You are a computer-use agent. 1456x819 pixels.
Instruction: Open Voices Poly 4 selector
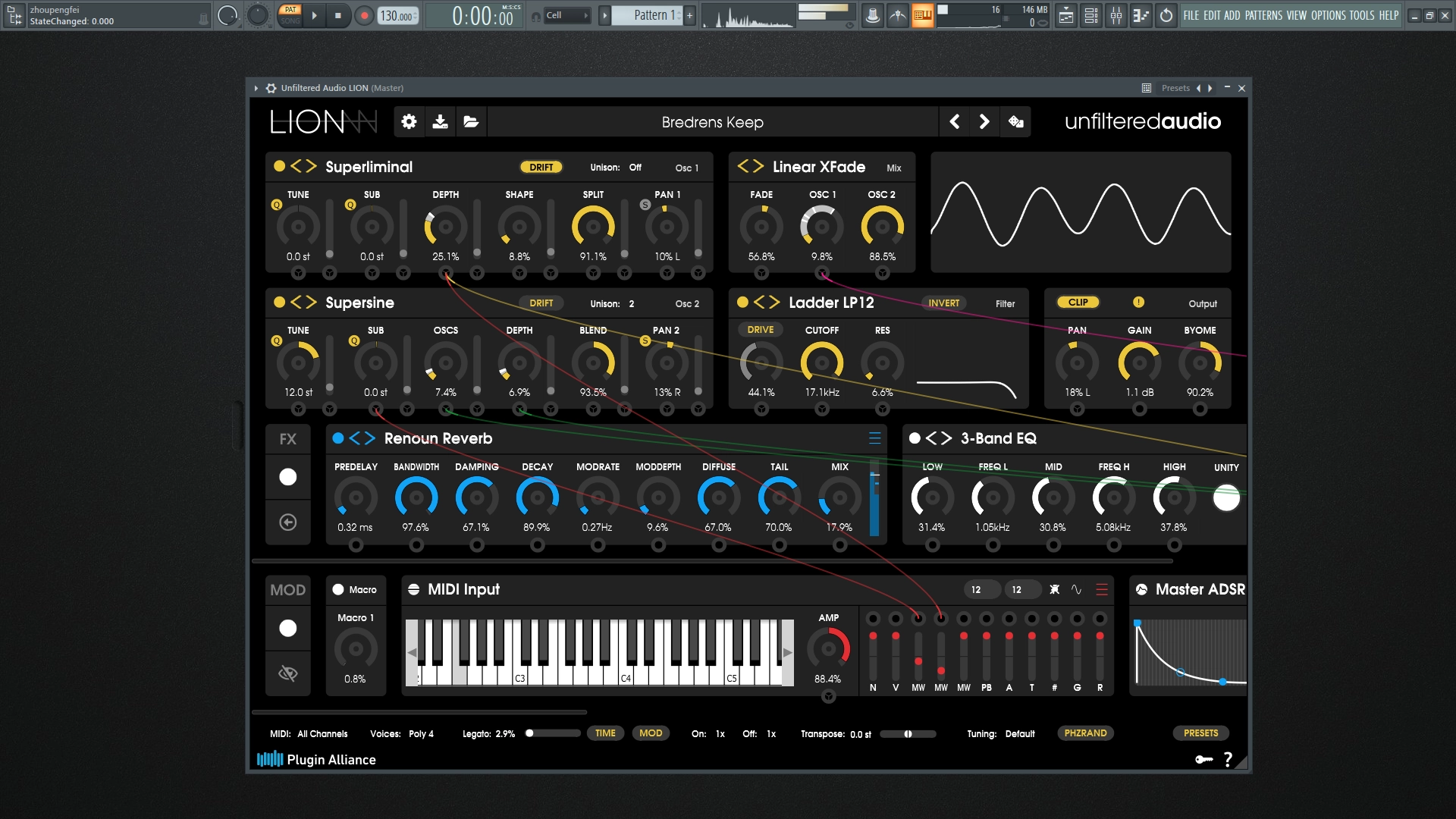click(x=421, y=734)
